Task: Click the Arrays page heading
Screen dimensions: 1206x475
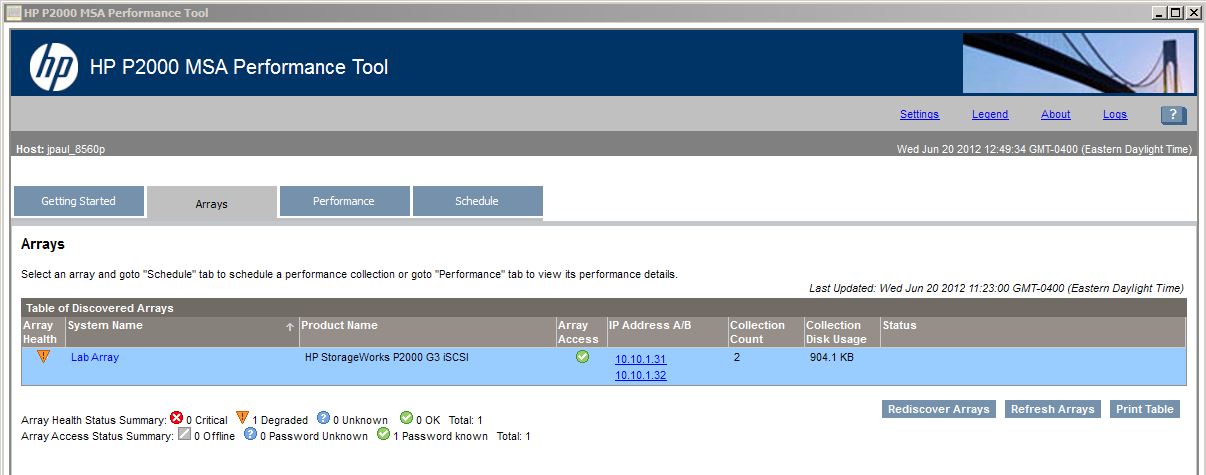Action: click(x=43, y=244)
